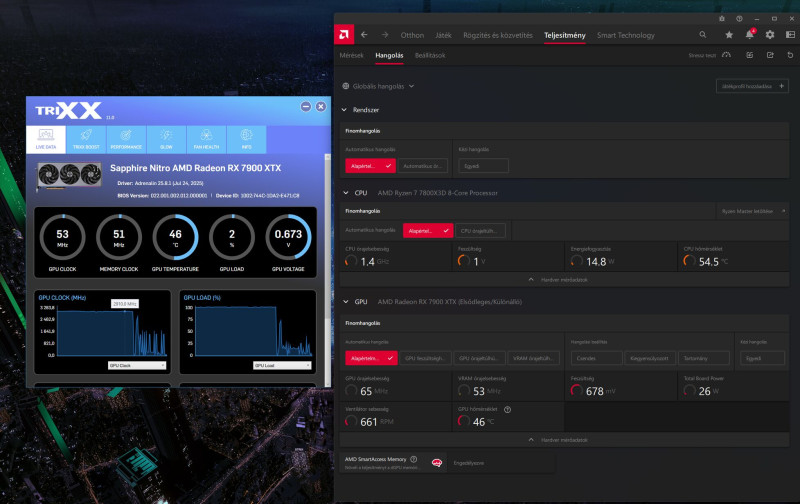Collapse GPU Hardver mérőadatok bar
The width and height of the screenshot is (800, 504).
(564, 440)
